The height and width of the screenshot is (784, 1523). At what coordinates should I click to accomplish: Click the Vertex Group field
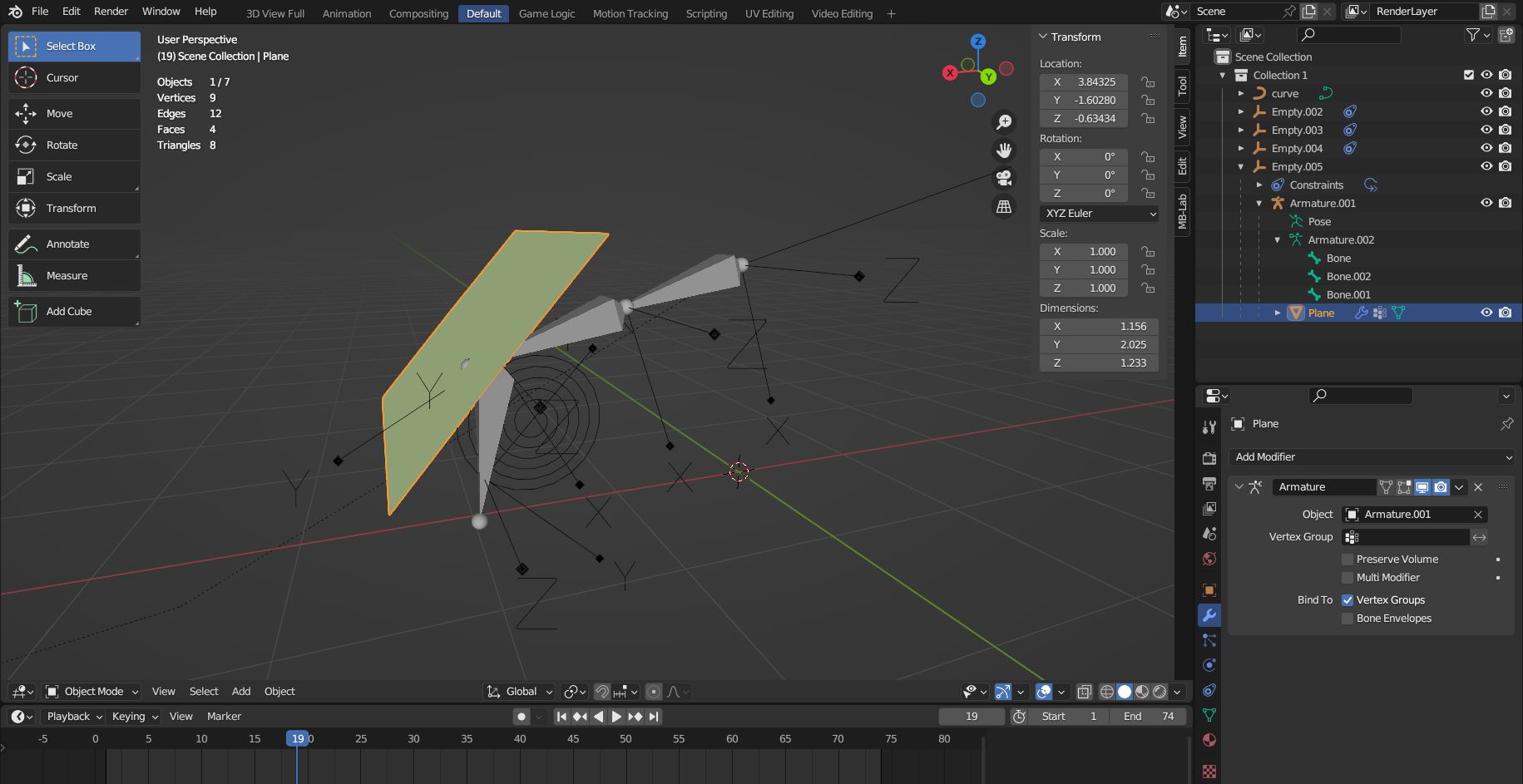click(x=1405, y=537)
